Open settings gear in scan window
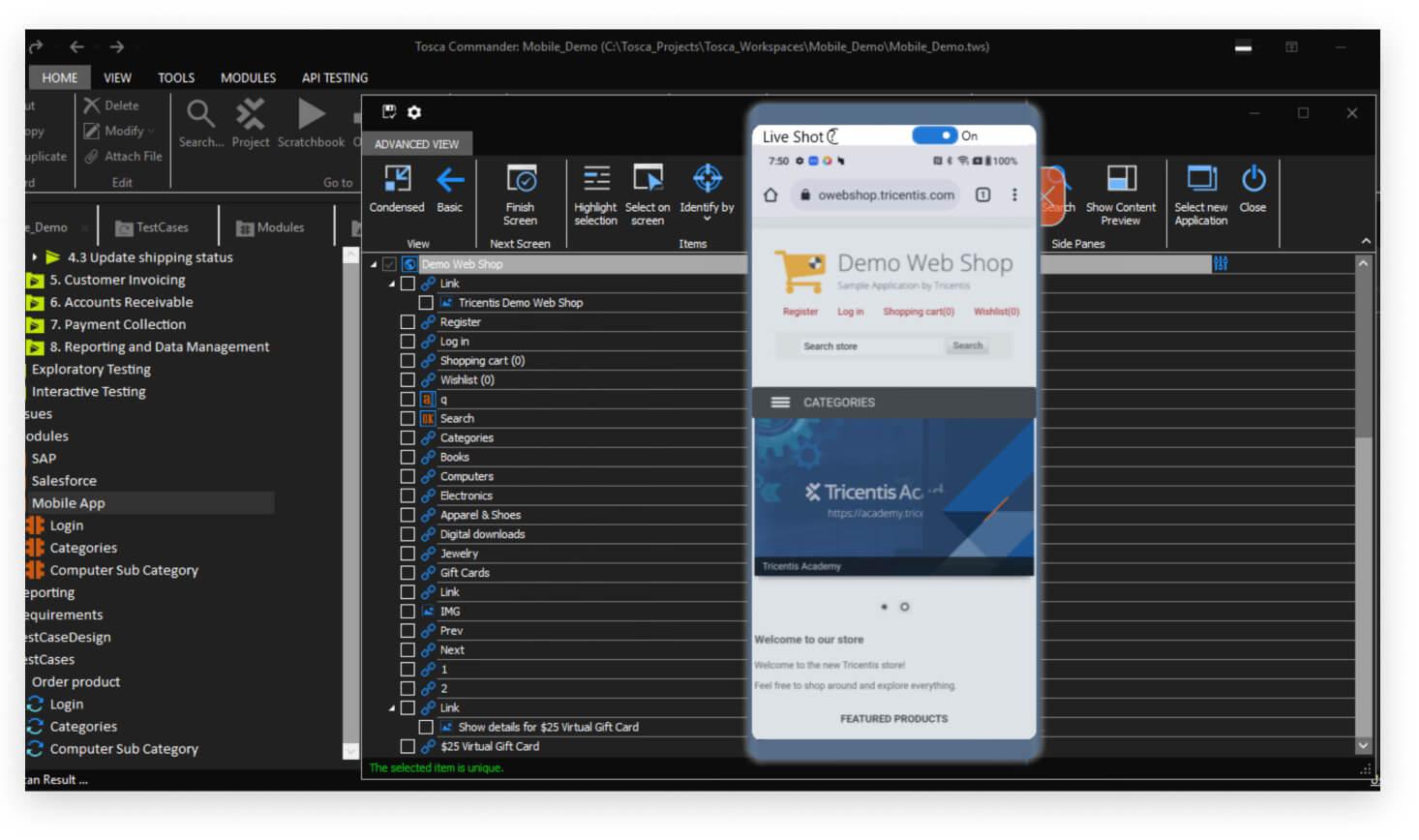 tap(414, 112)
